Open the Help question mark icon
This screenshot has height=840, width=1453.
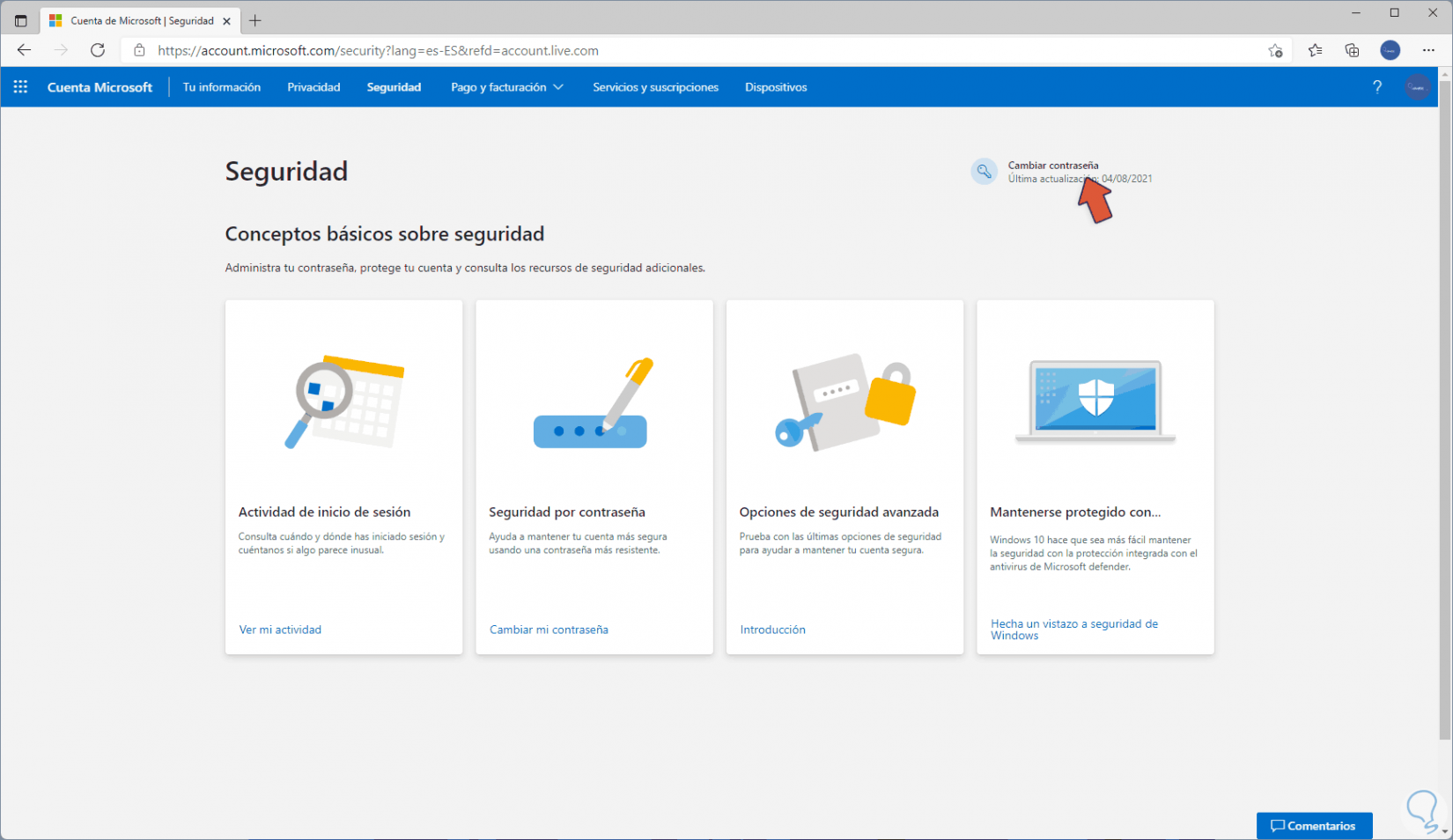(1377, 87)
